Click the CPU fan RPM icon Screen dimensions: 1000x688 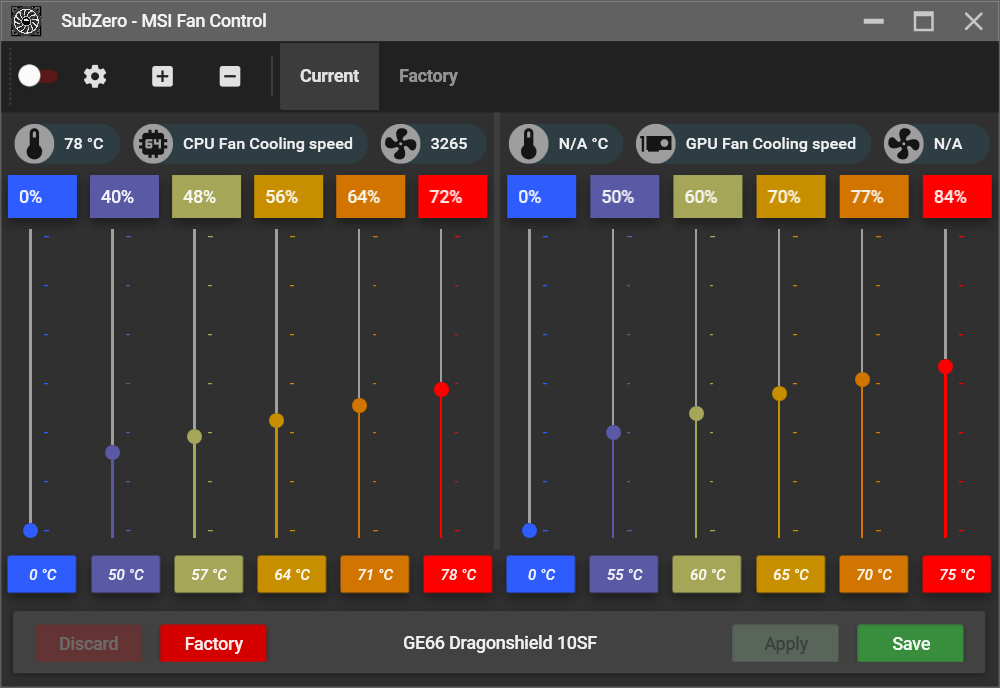point(401,143)
